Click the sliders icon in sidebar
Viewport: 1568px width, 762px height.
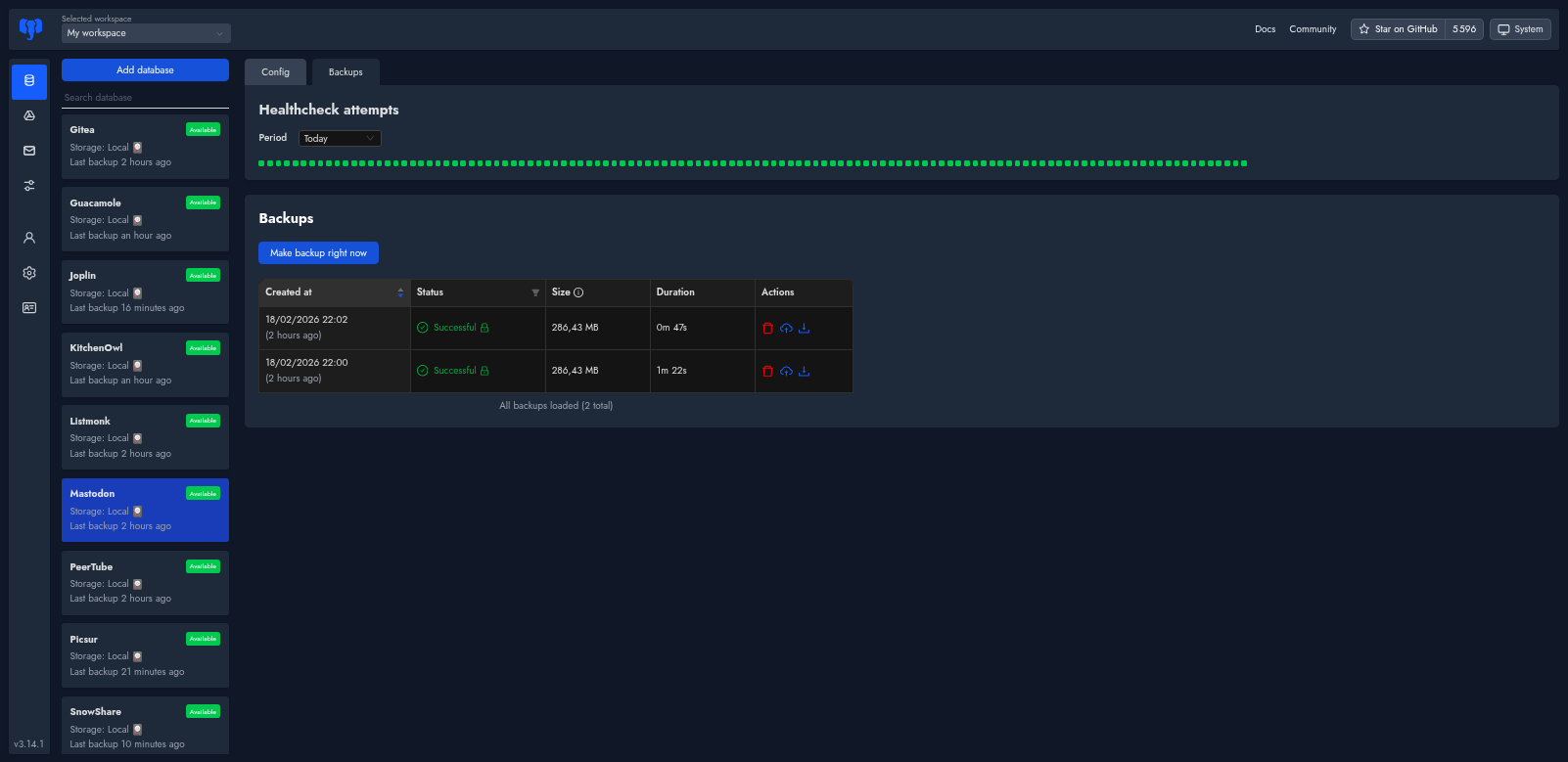tap(29, 186)
